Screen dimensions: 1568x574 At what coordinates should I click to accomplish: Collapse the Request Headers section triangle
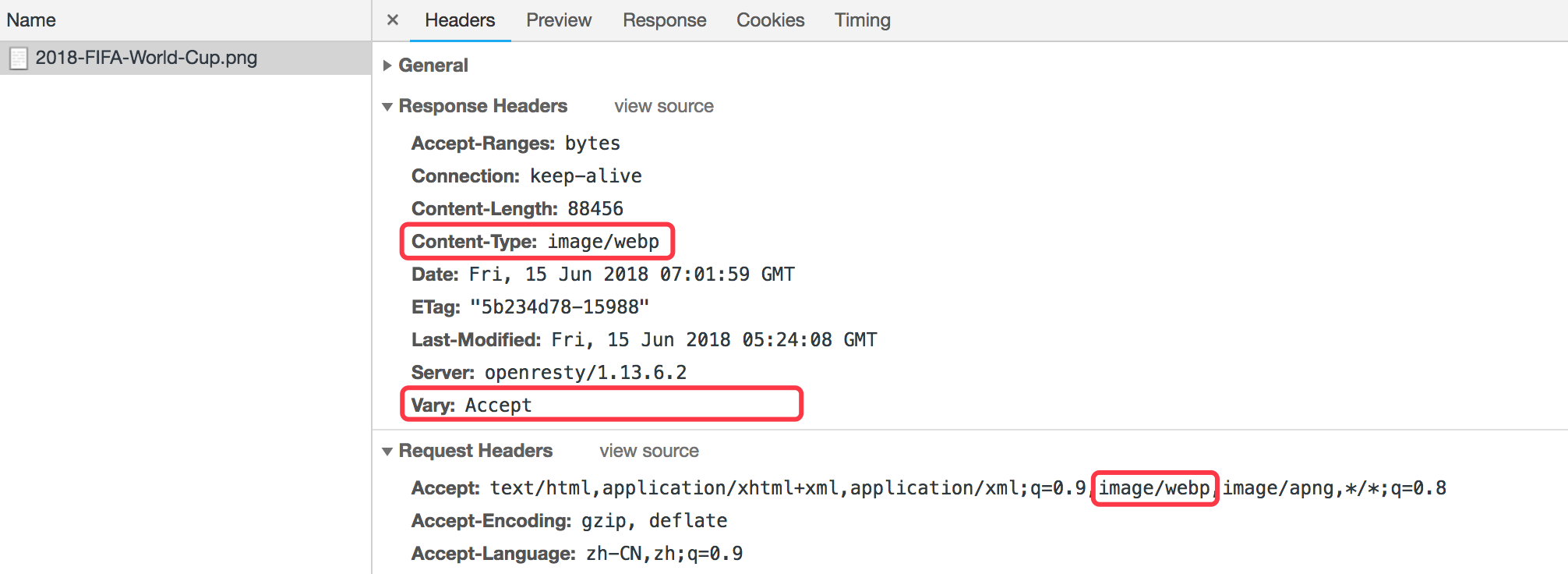point(387,452)
